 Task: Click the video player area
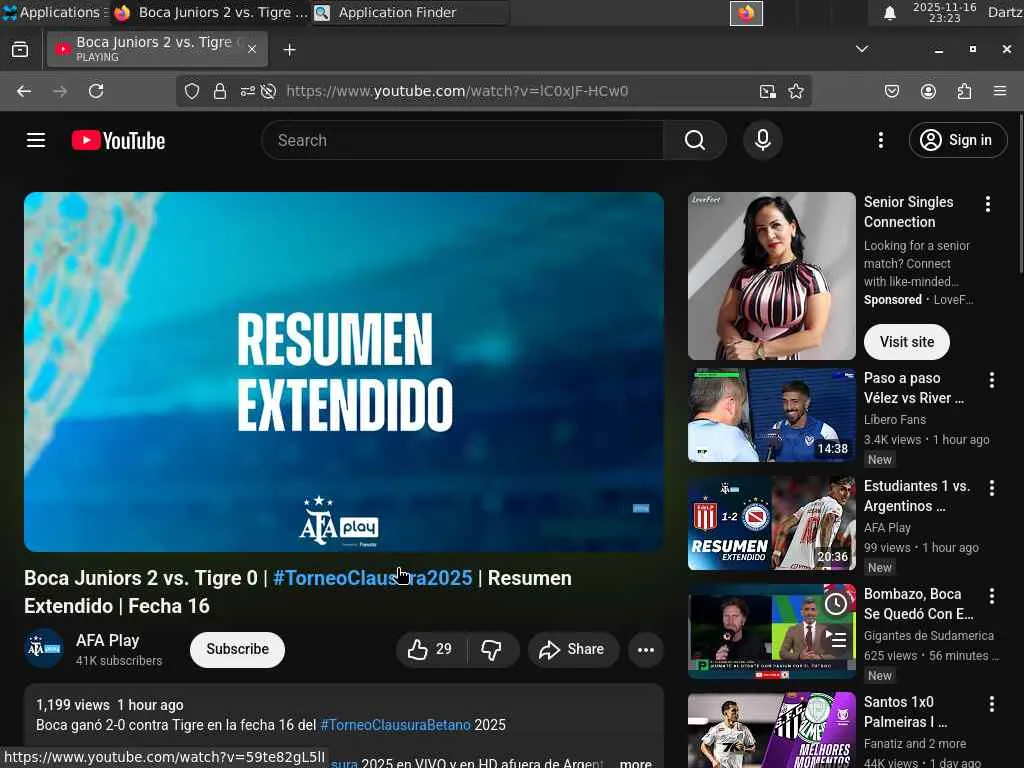(x=344, y=372)
